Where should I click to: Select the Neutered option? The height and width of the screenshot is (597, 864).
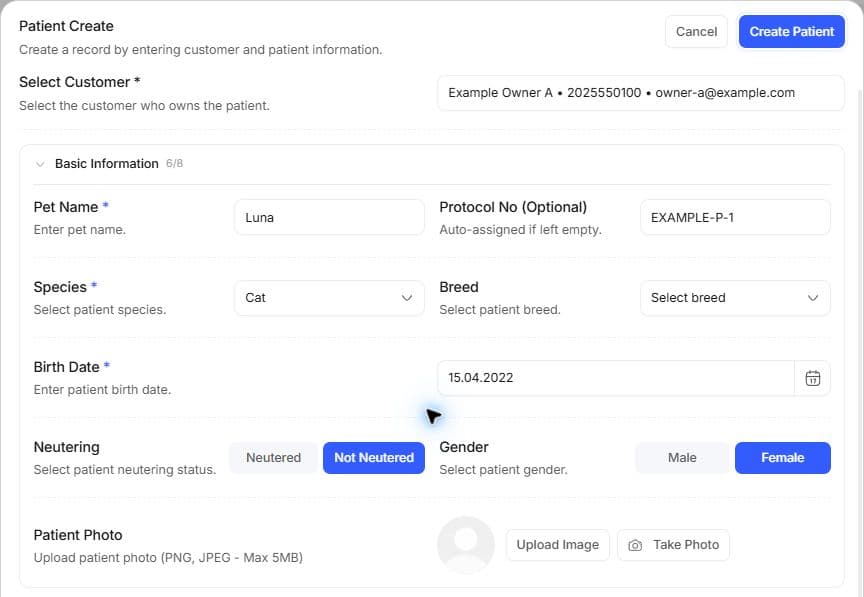tap(273, 458)
